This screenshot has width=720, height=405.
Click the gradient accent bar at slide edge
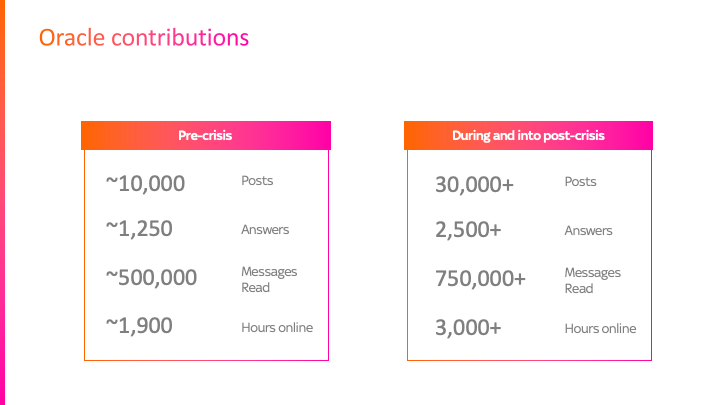pyautogui.click(x=2, y=202)
